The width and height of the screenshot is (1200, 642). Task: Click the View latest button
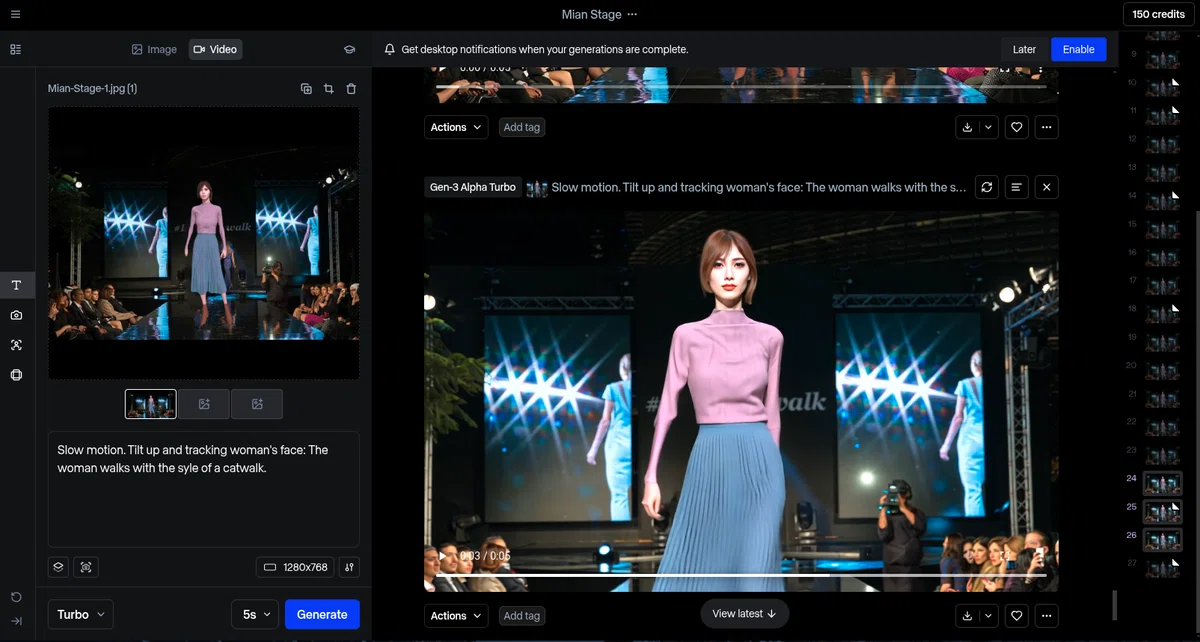pos(744,613)
